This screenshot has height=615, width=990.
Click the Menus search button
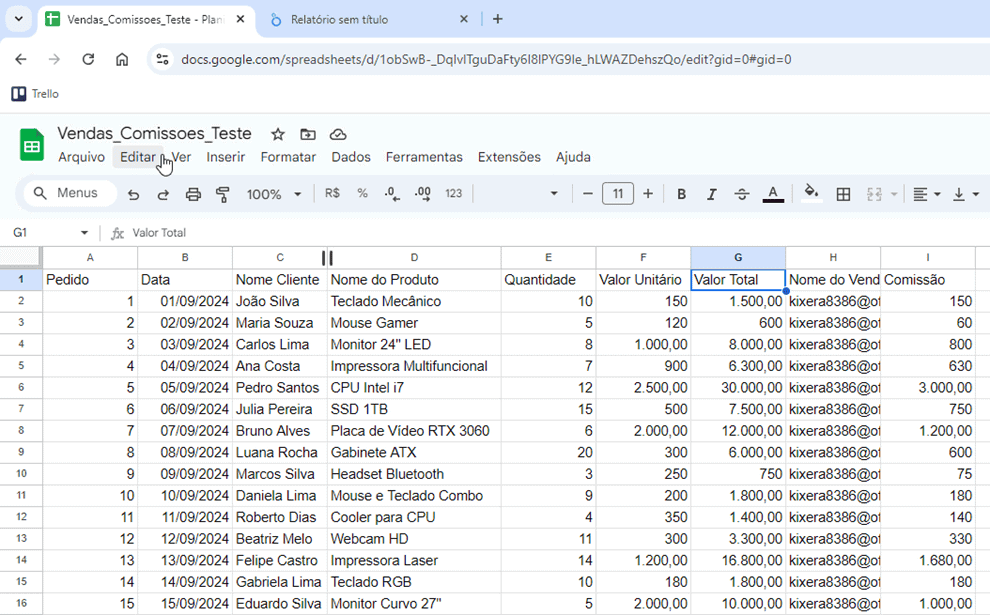[x=68, y=193]
